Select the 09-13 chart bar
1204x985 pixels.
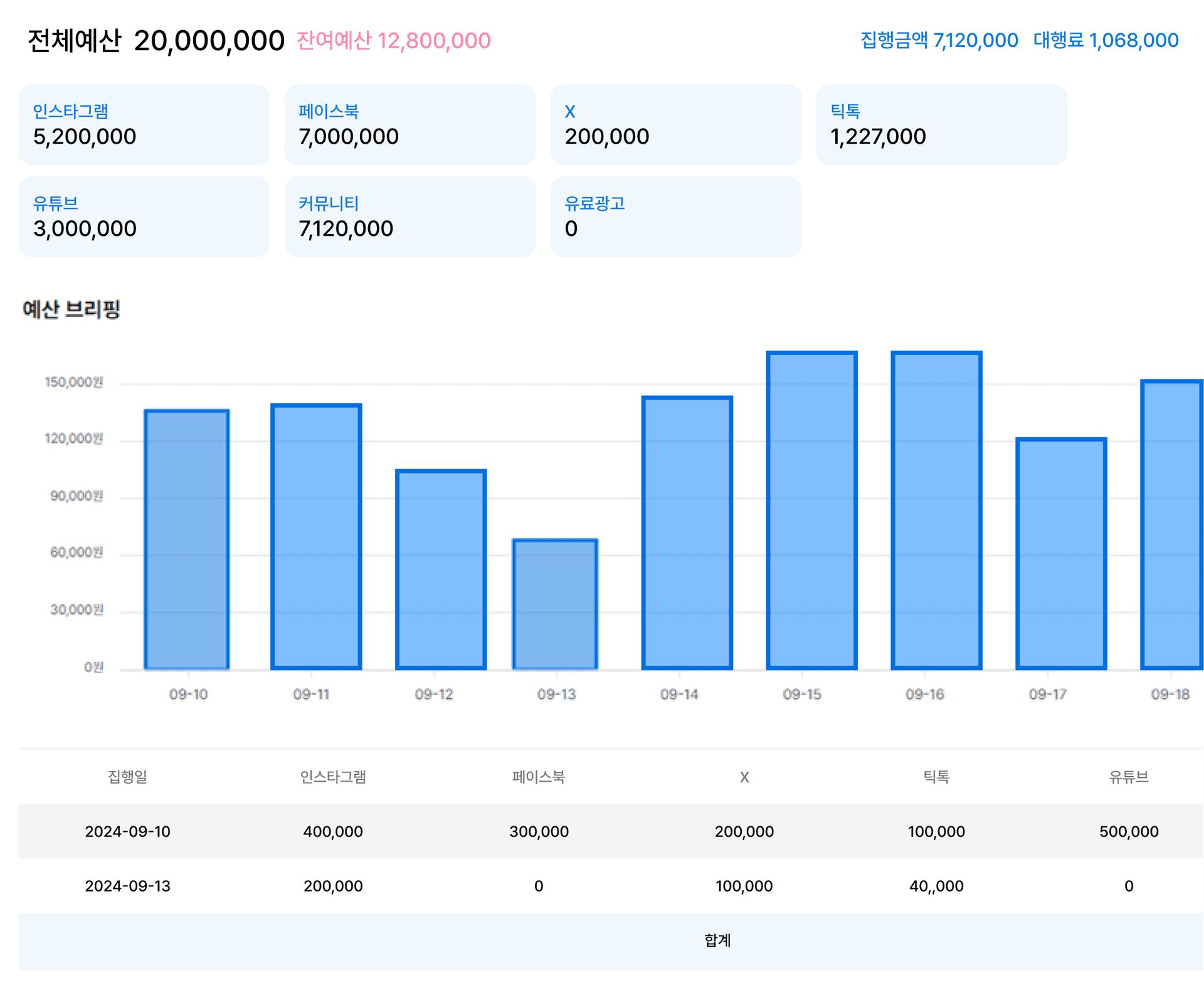coord(555,604)
